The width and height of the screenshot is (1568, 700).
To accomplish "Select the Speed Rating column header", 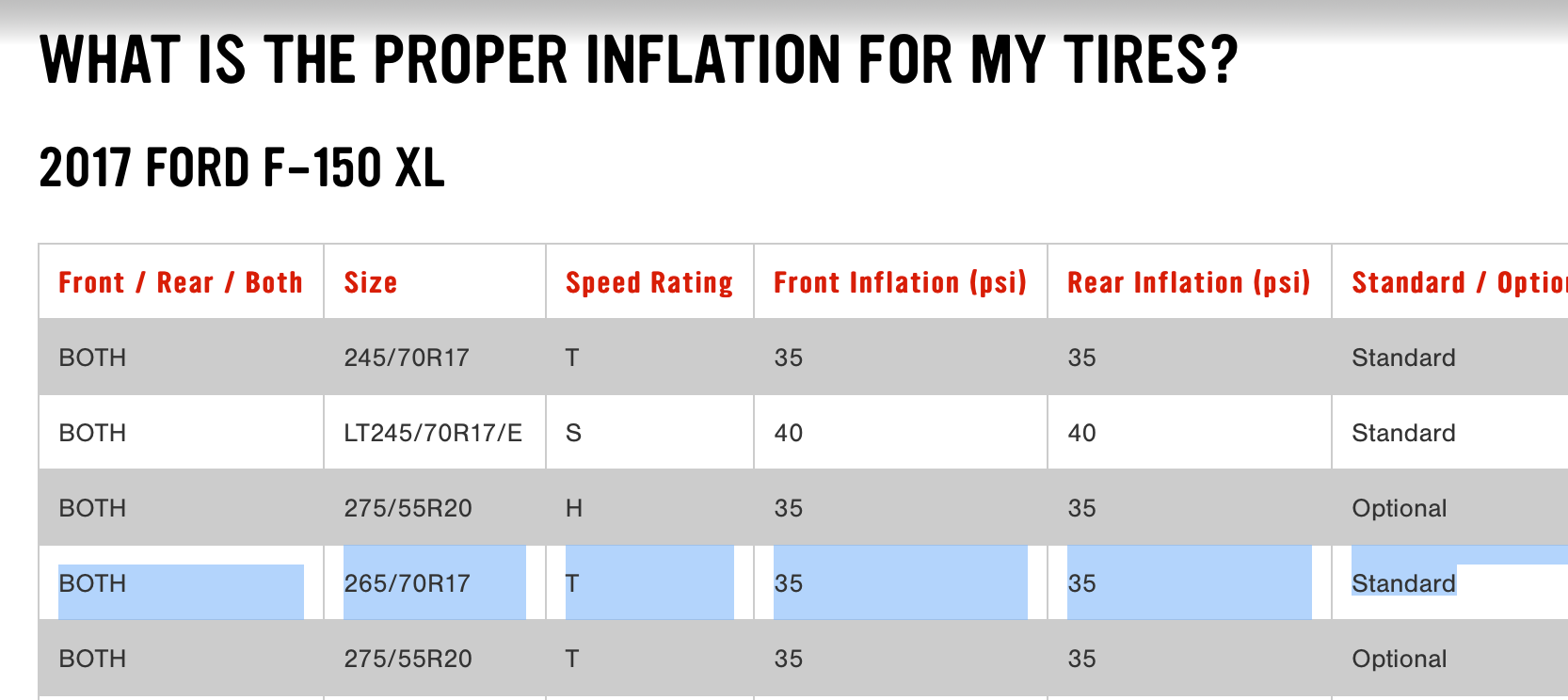I will (648, 282).
